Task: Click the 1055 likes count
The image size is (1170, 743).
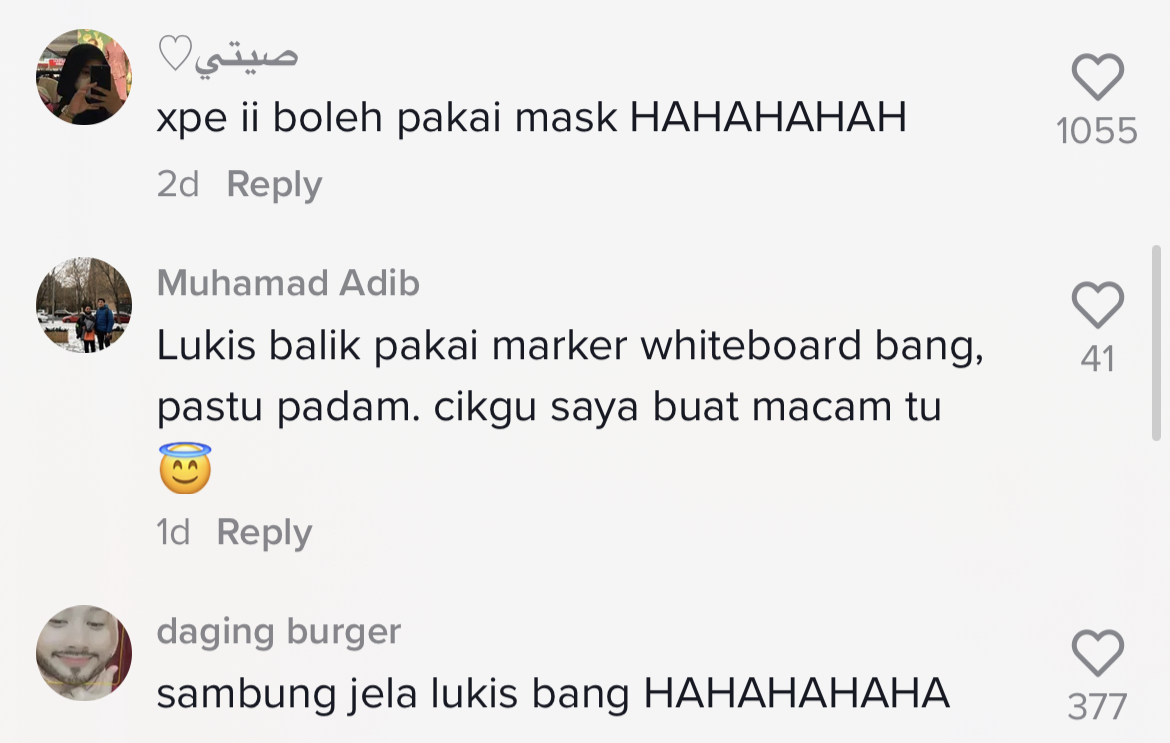Action: click(1097, 131)
